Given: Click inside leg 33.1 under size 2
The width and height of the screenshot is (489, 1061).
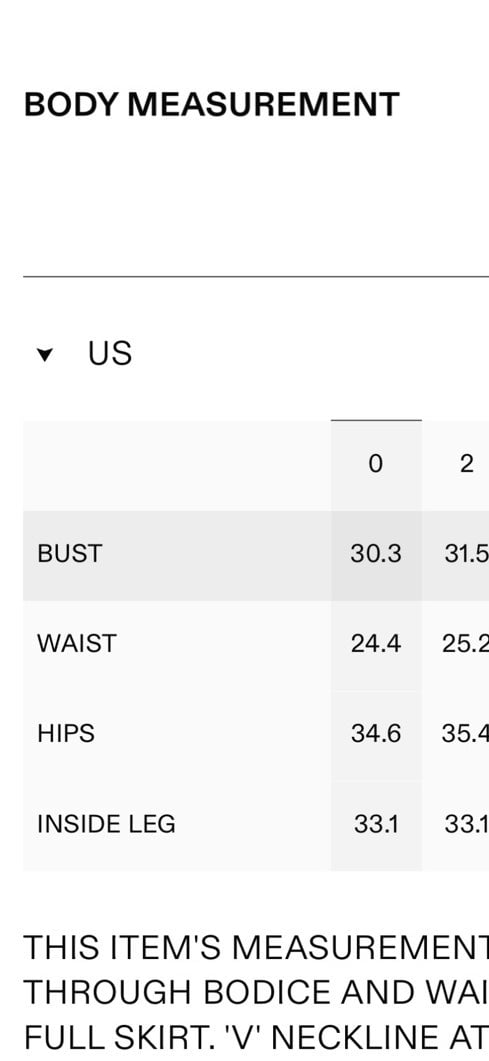Looking at the screenshot, I should click(467, 824).
